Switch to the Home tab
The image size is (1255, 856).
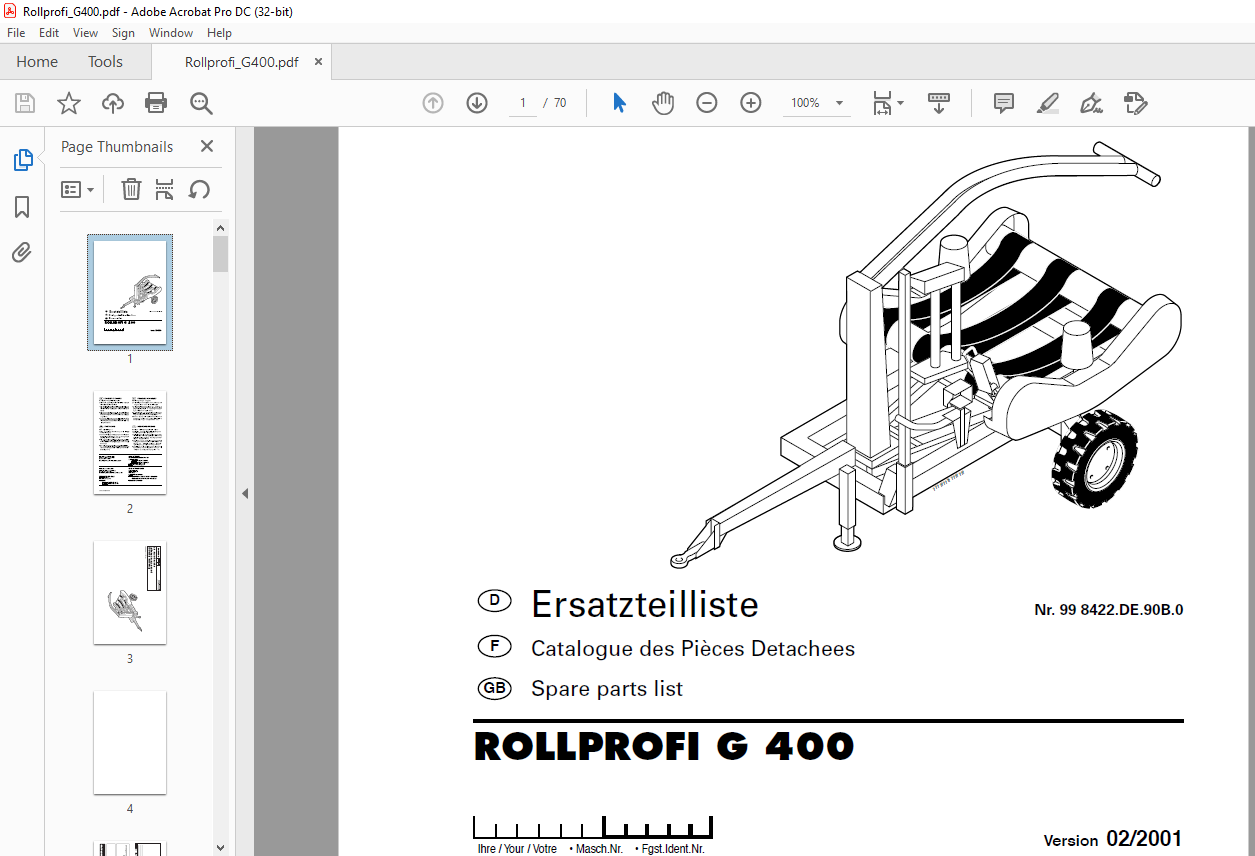tap(37, 62)
